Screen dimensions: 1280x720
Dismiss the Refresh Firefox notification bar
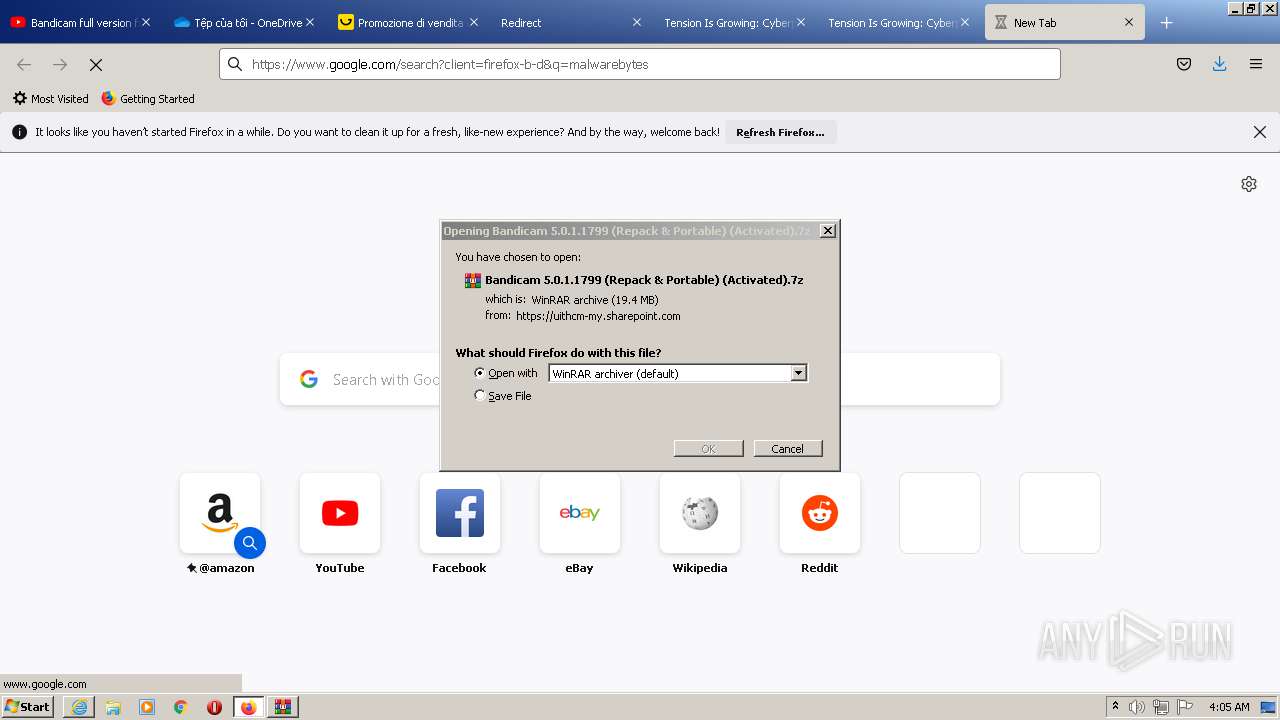click(x=1260, y=132)
